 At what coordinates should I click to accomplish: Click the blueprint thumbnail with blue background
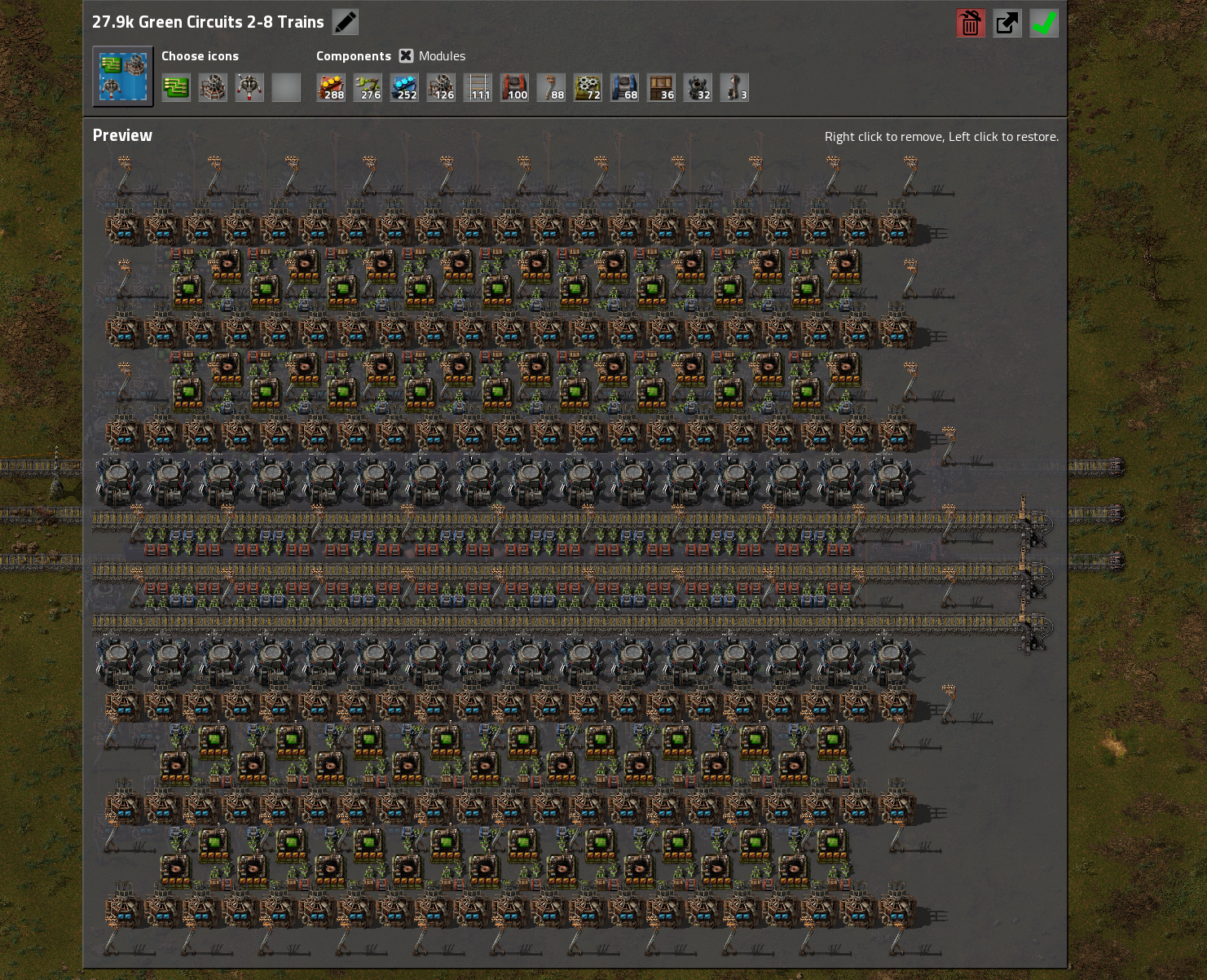pyautogui.click(x=123, y=77)
